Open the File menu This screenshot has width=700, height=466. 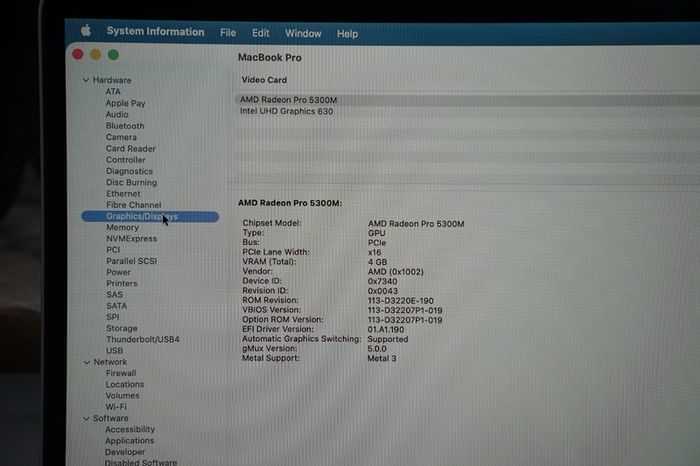228,33
